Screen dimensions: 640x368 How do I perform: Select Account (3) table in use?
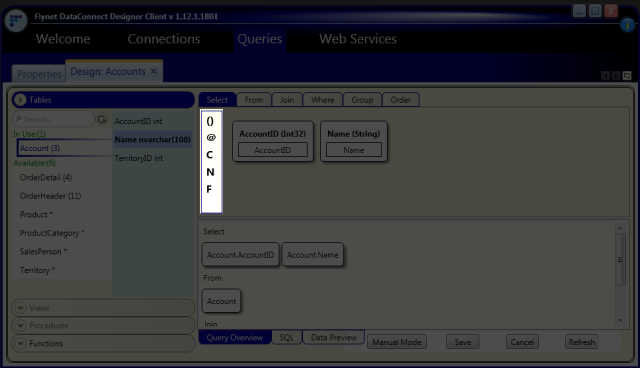[x=65, y=148]
